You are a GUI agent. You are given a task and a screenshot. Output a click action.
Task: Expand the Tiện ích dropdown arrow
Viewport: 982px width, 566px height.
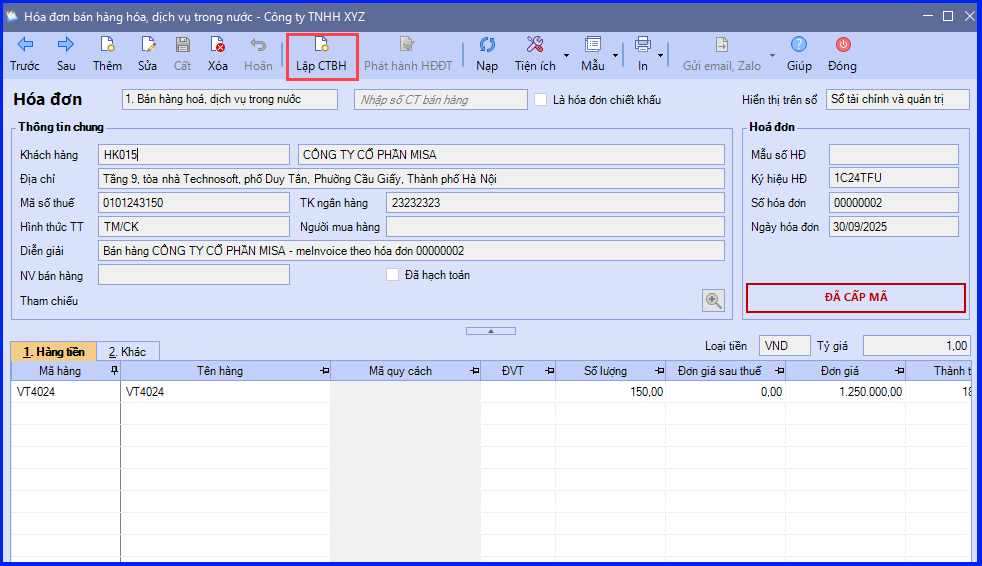566,56
